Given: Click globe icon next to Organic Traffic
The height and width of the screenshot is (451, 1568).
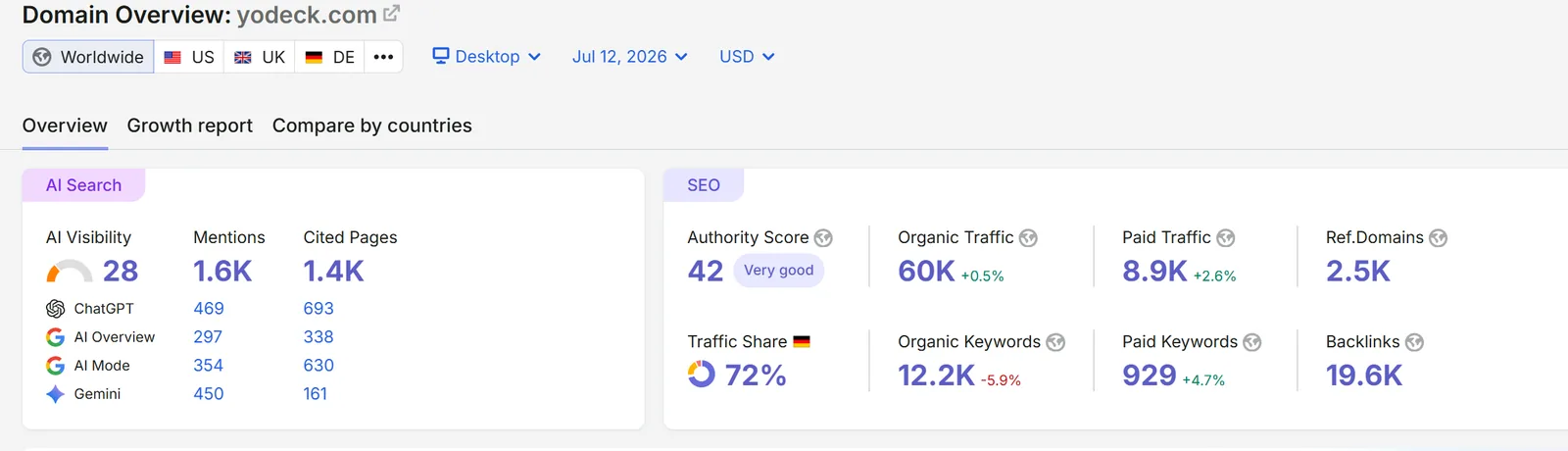Looking at the screenshot, I should click(1028, 238).
